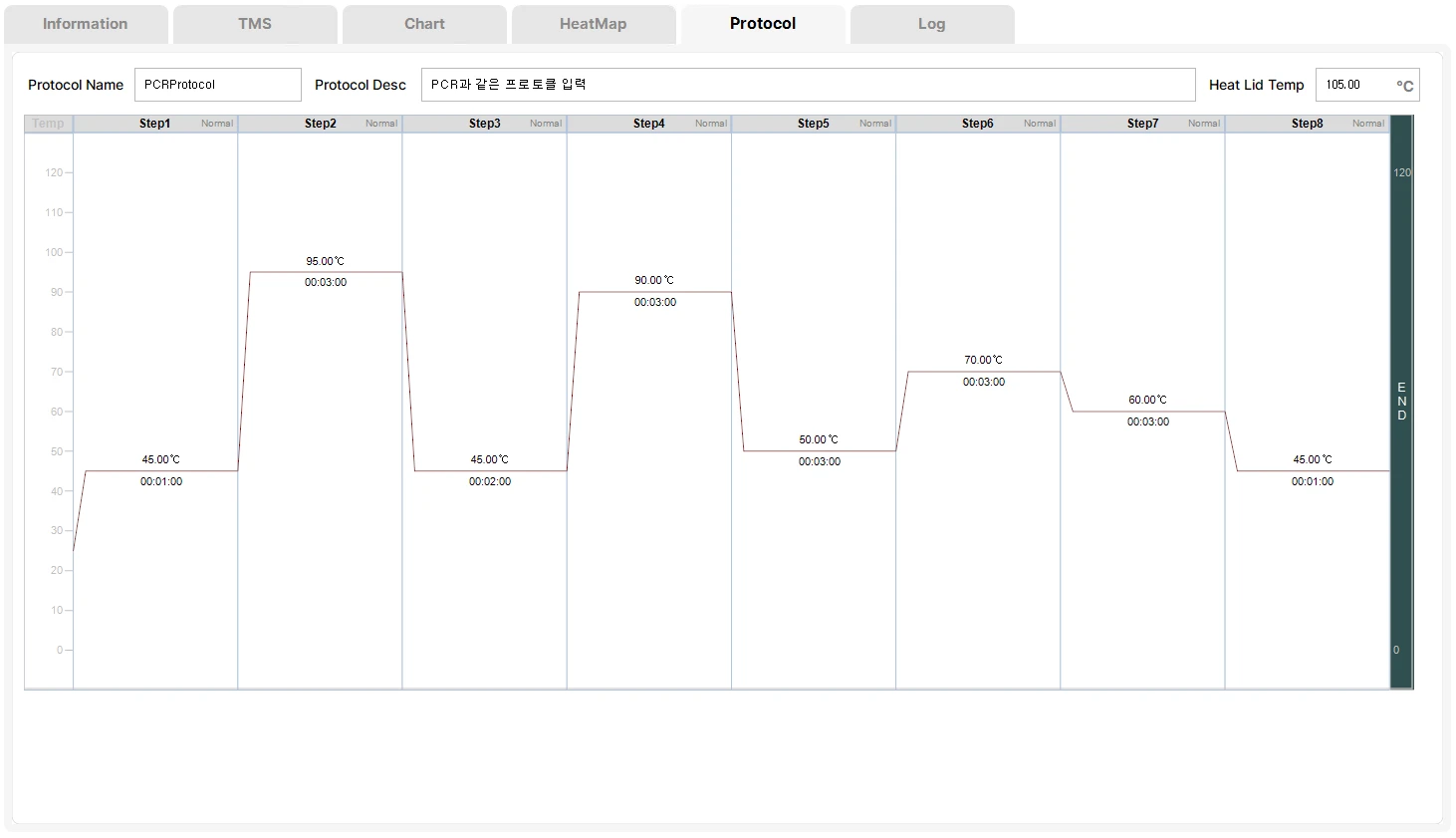Click the Protocol Name input field

tap(218, 85)
